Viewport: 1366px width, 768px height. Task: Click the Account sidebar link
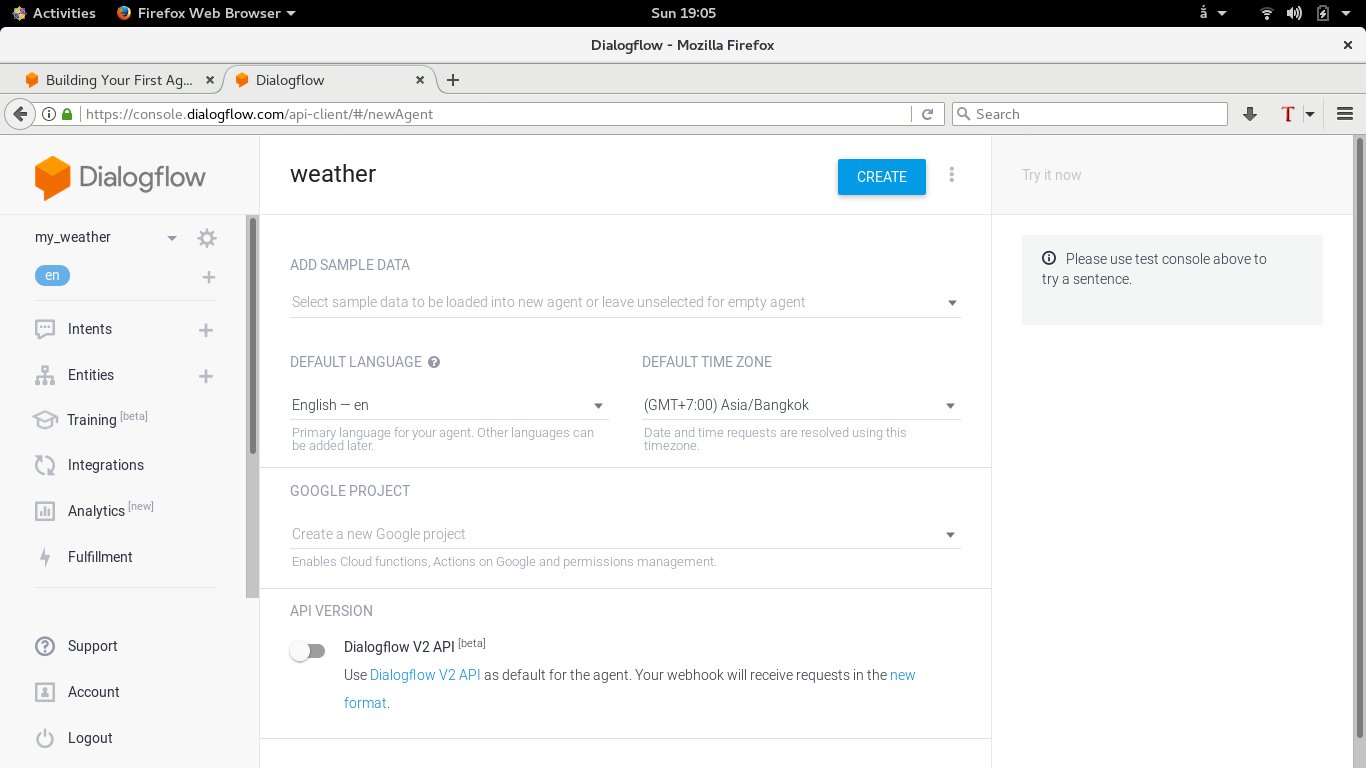[x=94, y=692]
